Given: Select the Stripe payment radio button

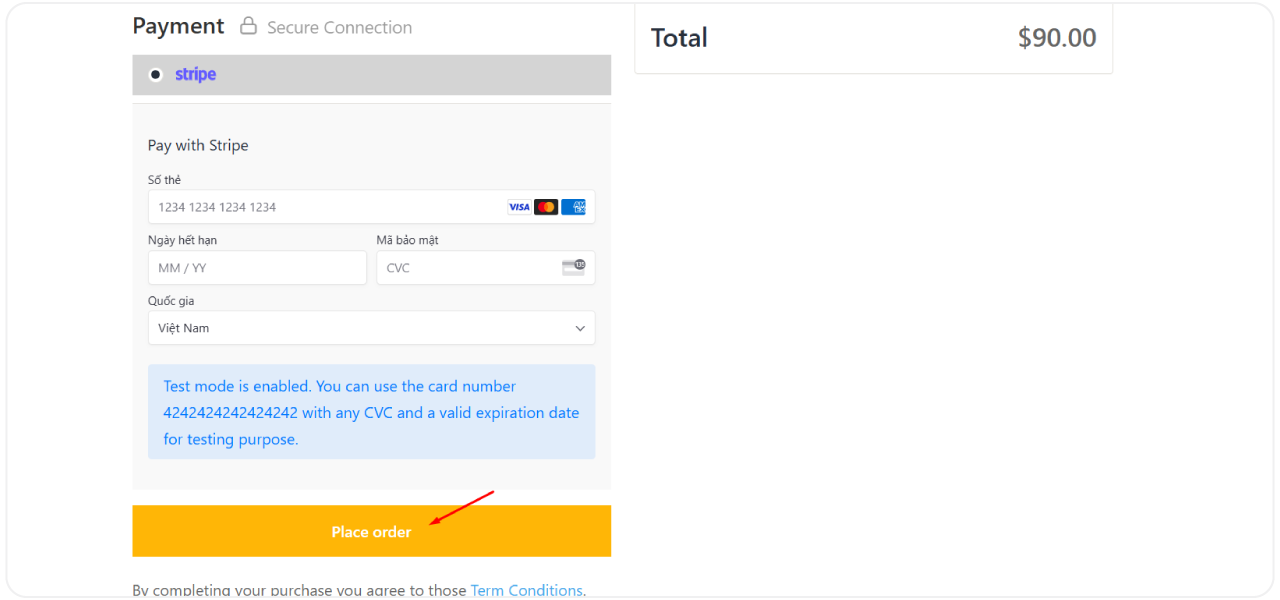Looking at the screenshot, I should 155,74.
